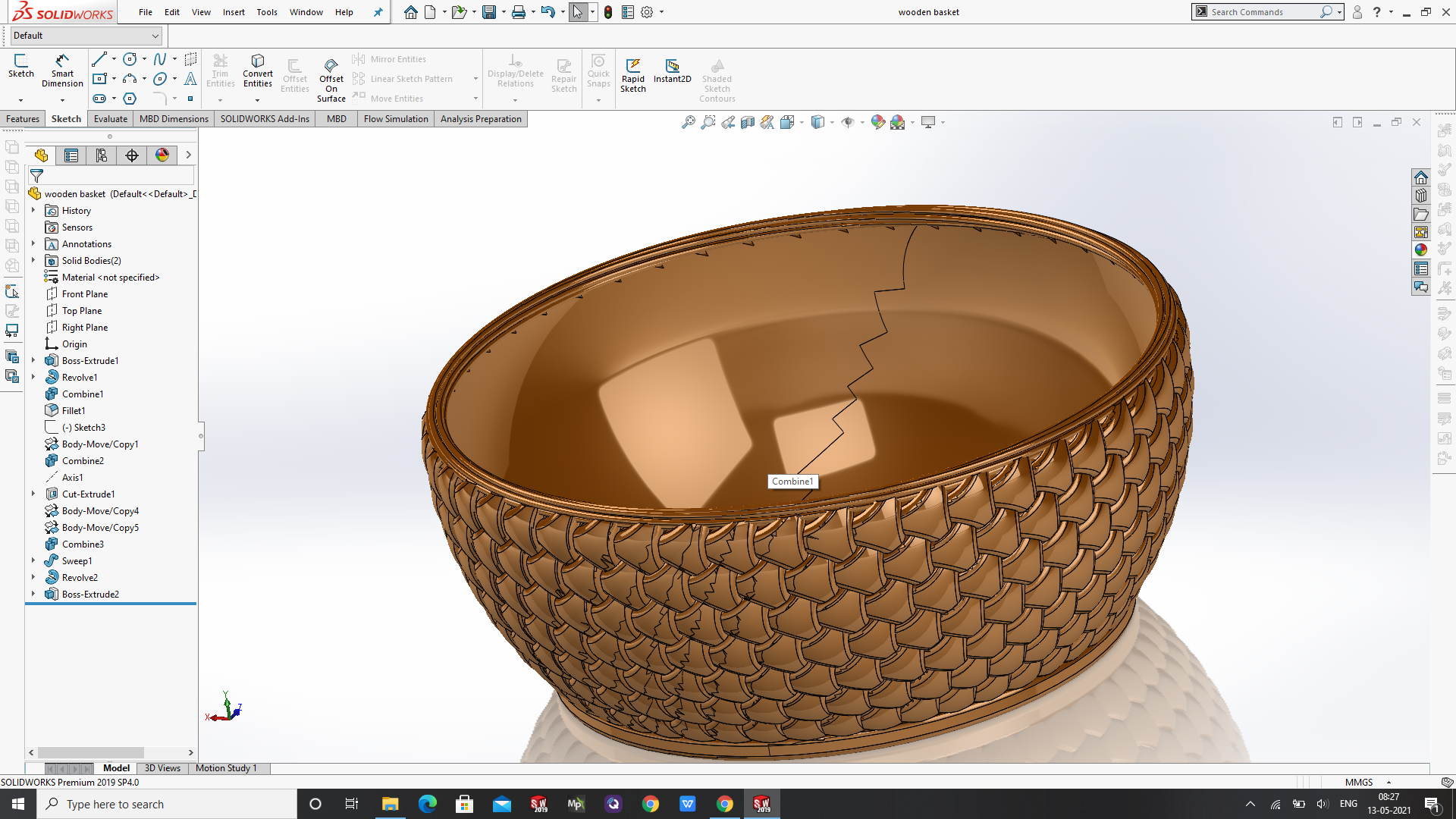Select Combine2 in the feature tree
The height and width of the screenshot is (819, 1456).
click(x=83, y=460)
